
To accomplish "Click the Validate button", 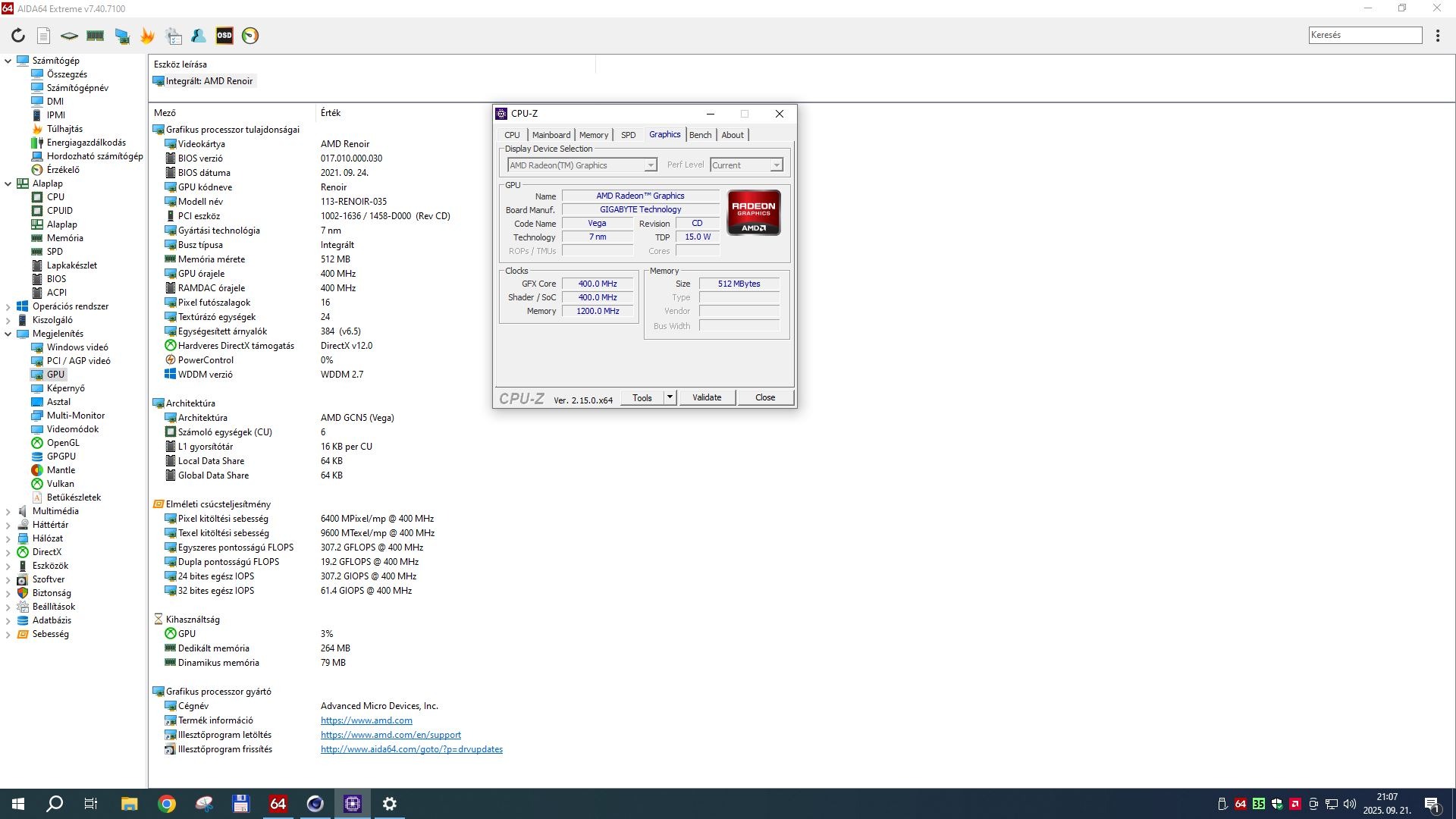I will pyautogui.click(x=707, y=397).
